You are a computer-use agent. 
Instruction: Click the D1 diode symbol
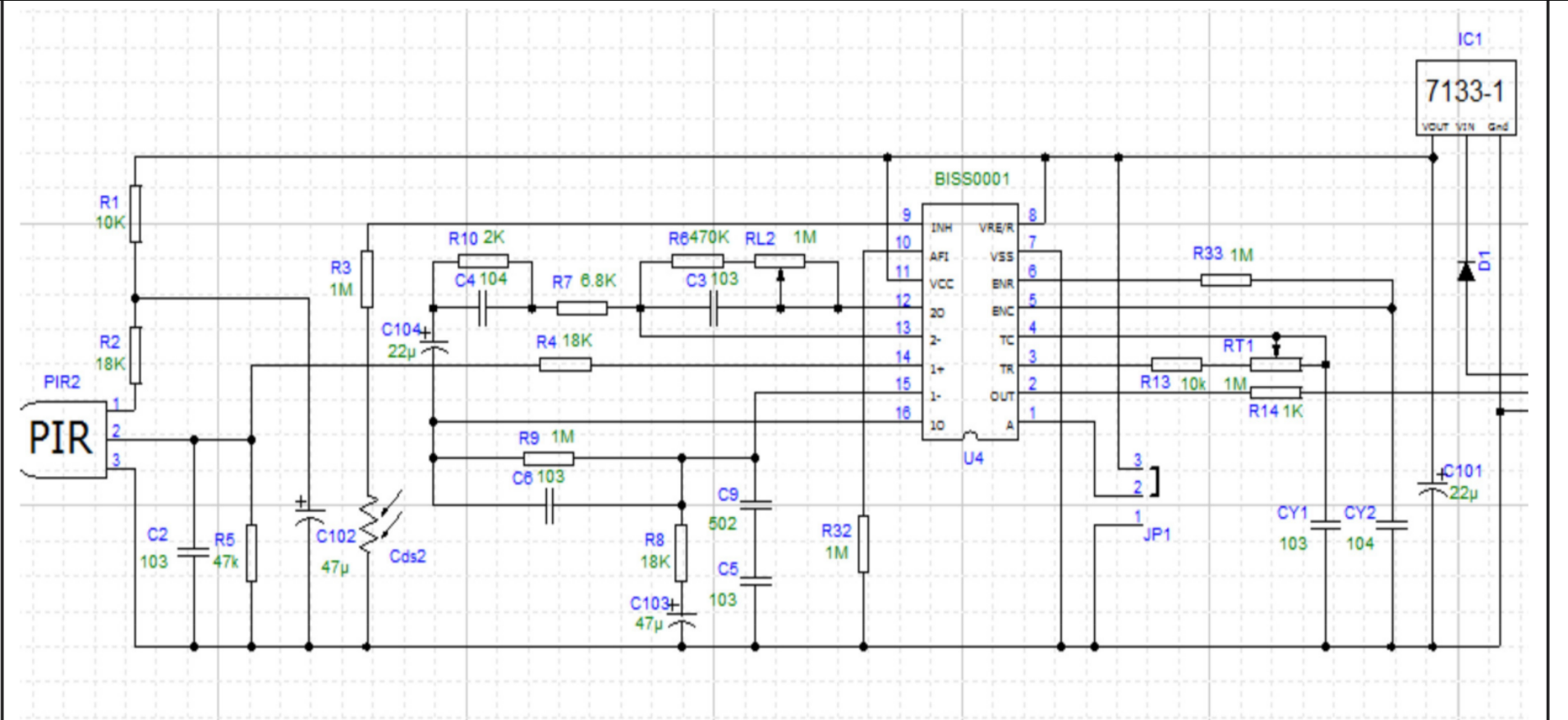point(1466,271)
